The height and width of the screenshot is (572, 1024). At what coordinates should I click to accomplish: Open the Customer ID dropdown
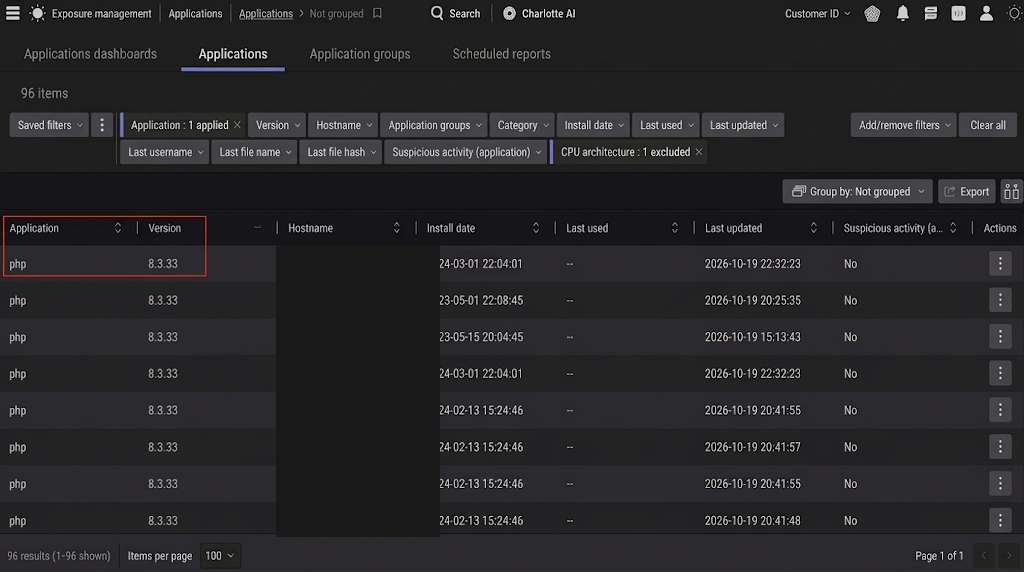(817, 13)
